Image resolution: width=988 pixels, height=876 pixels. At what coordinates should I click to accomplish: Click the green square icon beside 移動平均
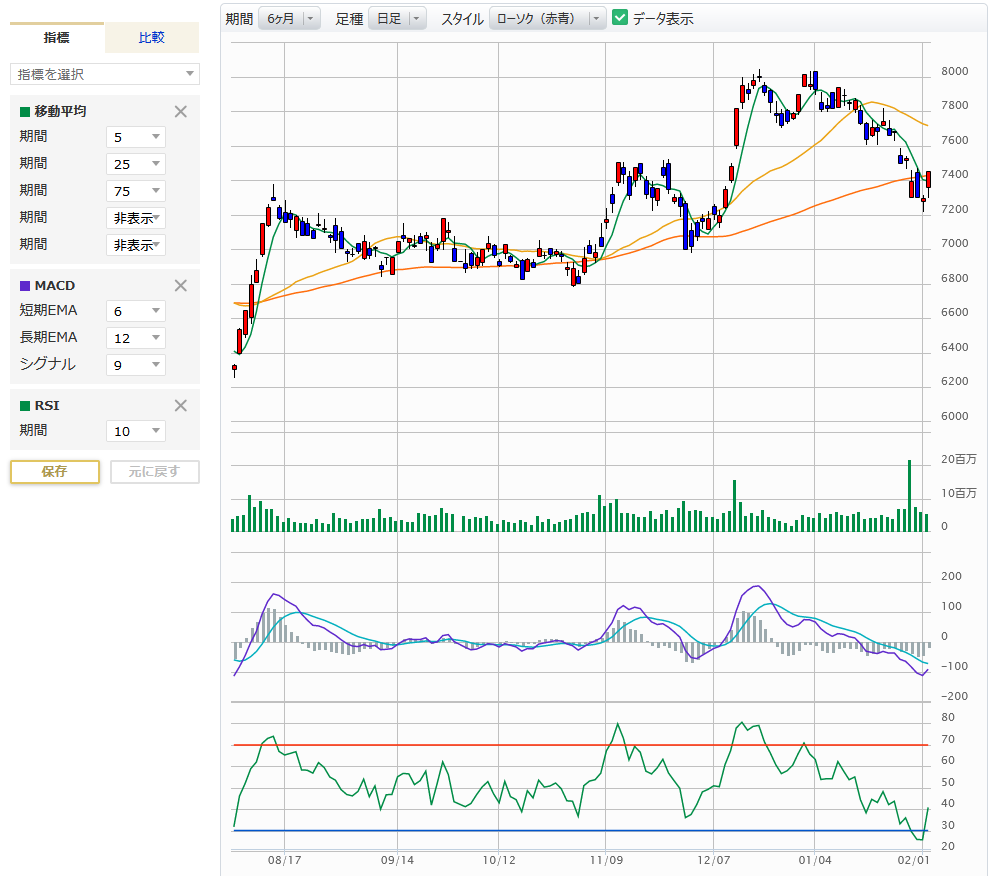25,112
